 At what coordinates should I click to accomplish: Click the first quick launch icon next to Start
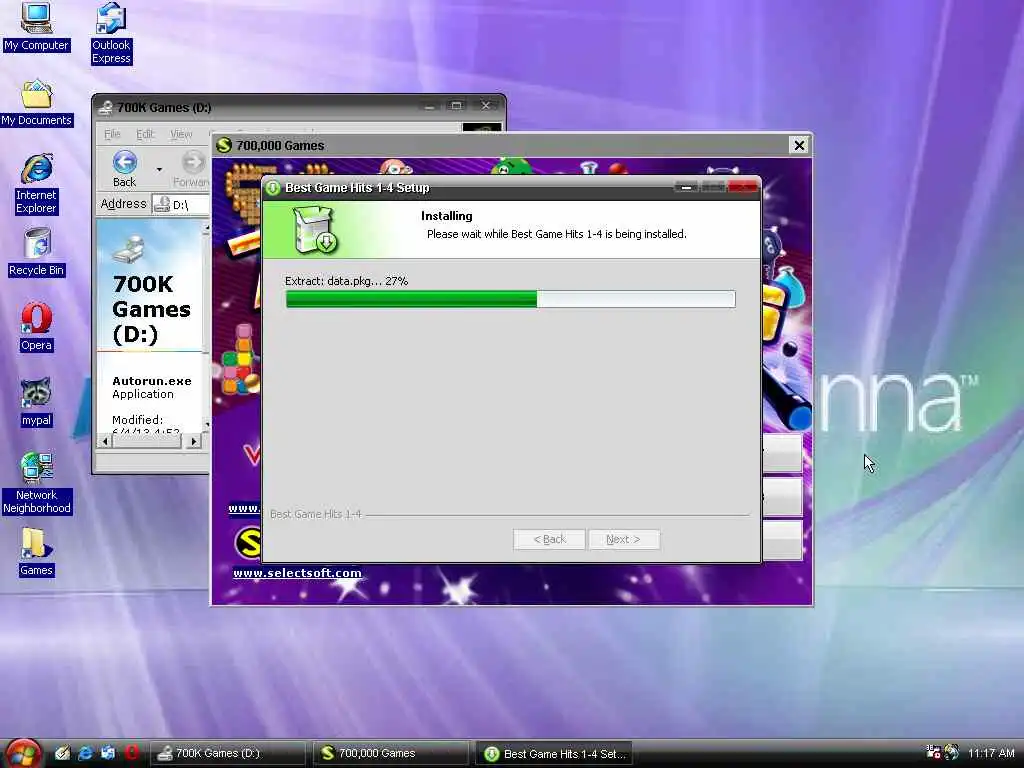click(x=62, y=753)
